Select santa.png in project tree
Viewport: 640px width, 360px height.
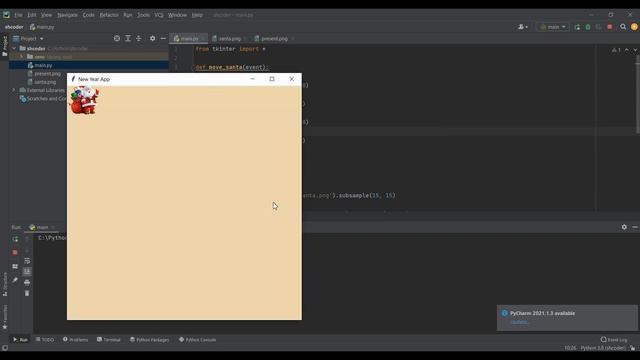(x=42, y=82)
